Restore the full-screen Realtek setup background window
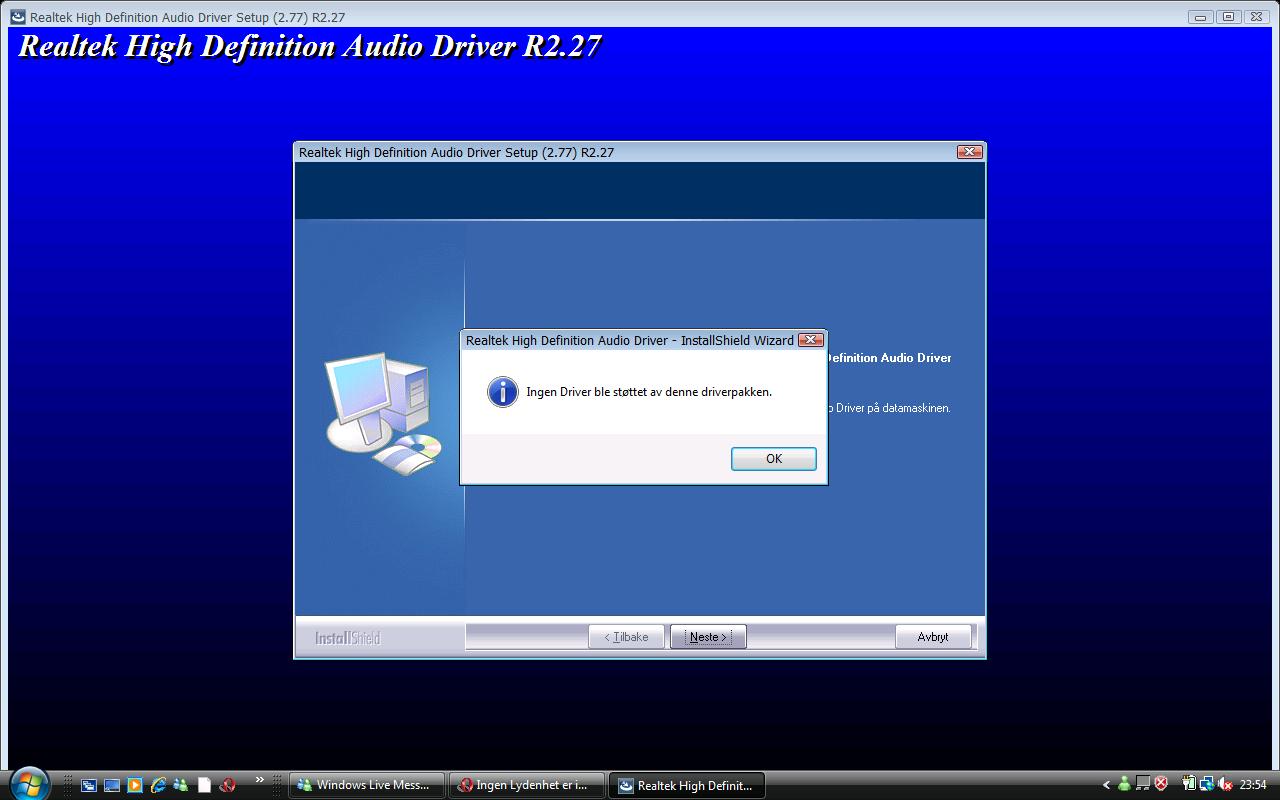Screen dimensions: 1280x800 point(1228,17)
